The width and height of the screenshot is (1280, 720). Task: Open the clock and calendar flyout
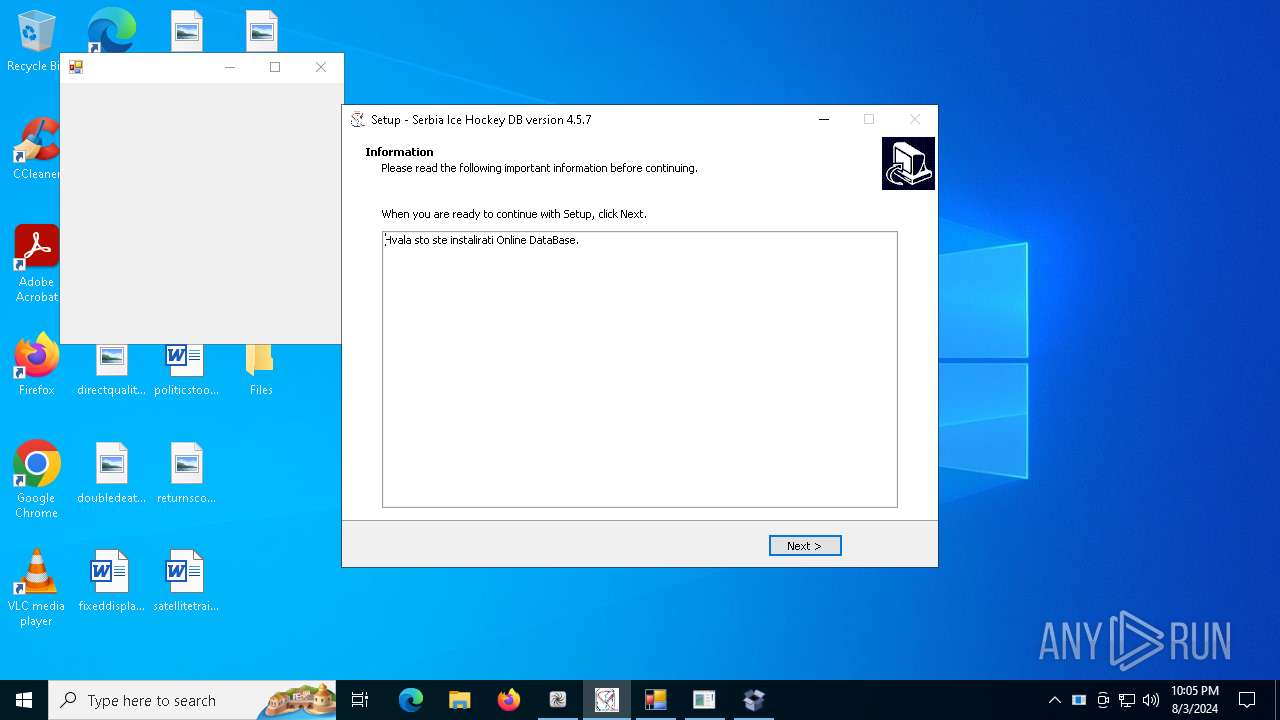click(1194, 700)
